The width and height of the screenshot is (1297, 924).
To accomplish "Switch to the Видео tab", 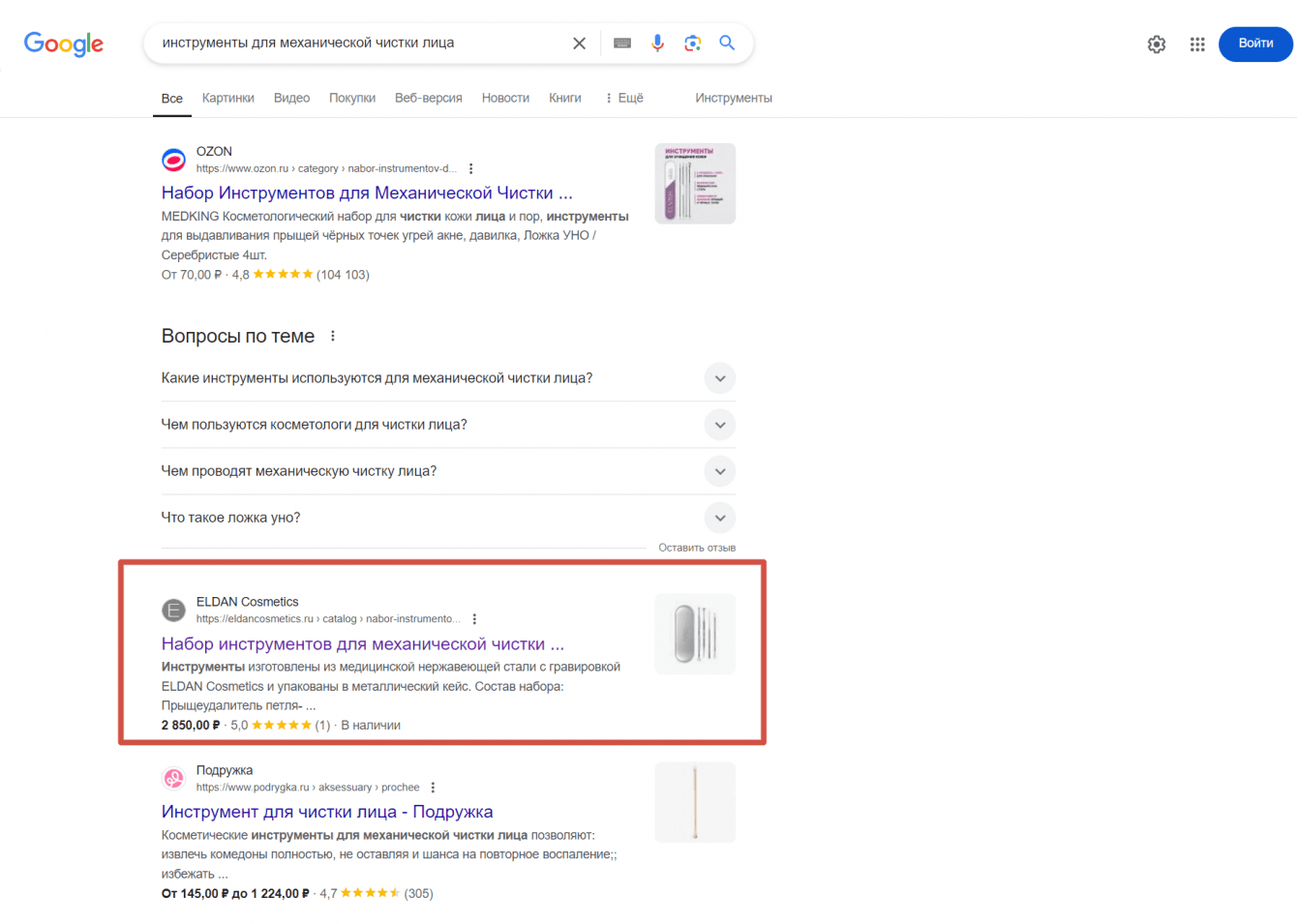I will [291, 98].
